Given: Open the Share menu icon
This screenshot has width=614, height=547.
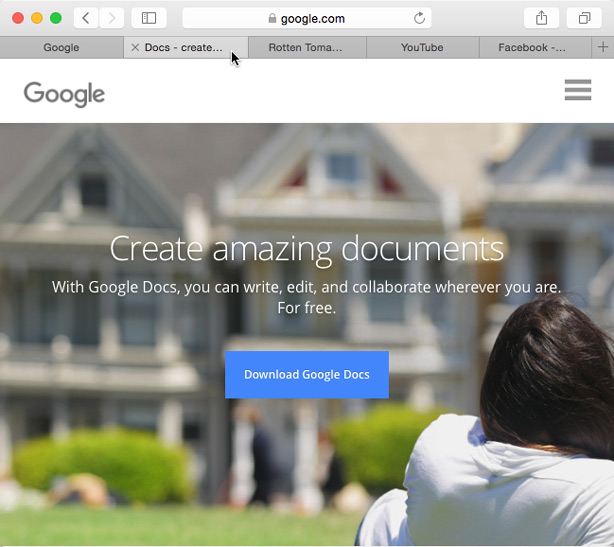Looking at the screenshot, I should (x=541, y=18).
